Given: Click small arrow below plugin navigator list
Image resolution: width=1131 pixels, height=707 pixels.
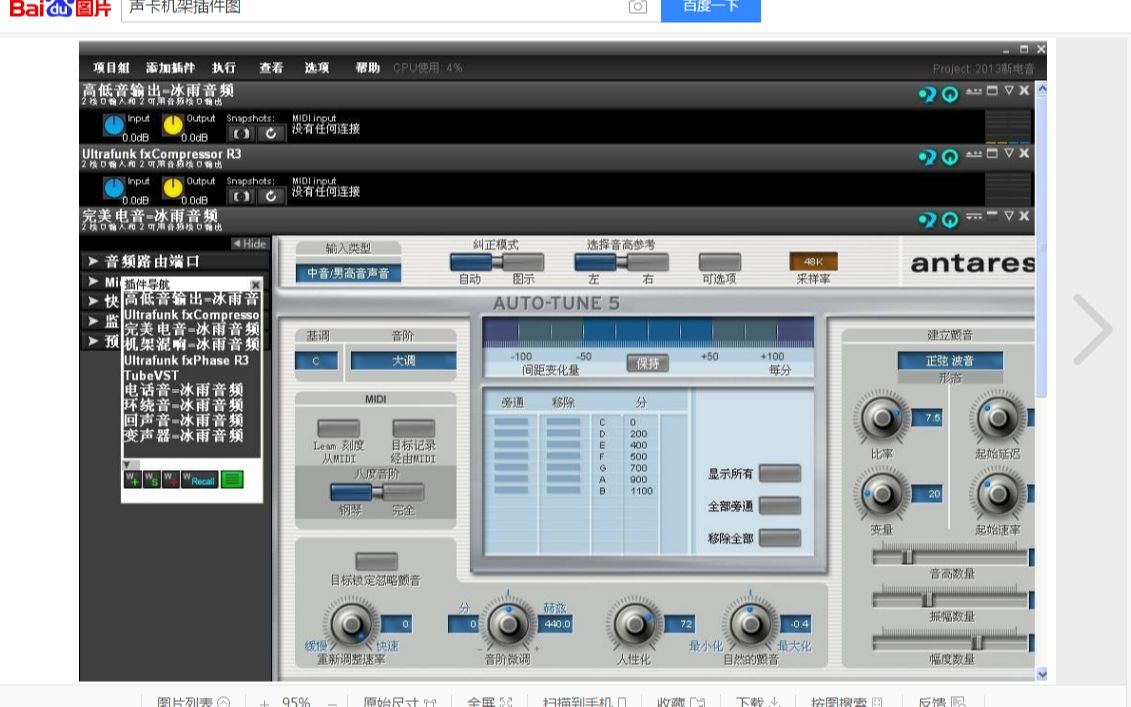Looking at the screenshot, I should 126,464.
